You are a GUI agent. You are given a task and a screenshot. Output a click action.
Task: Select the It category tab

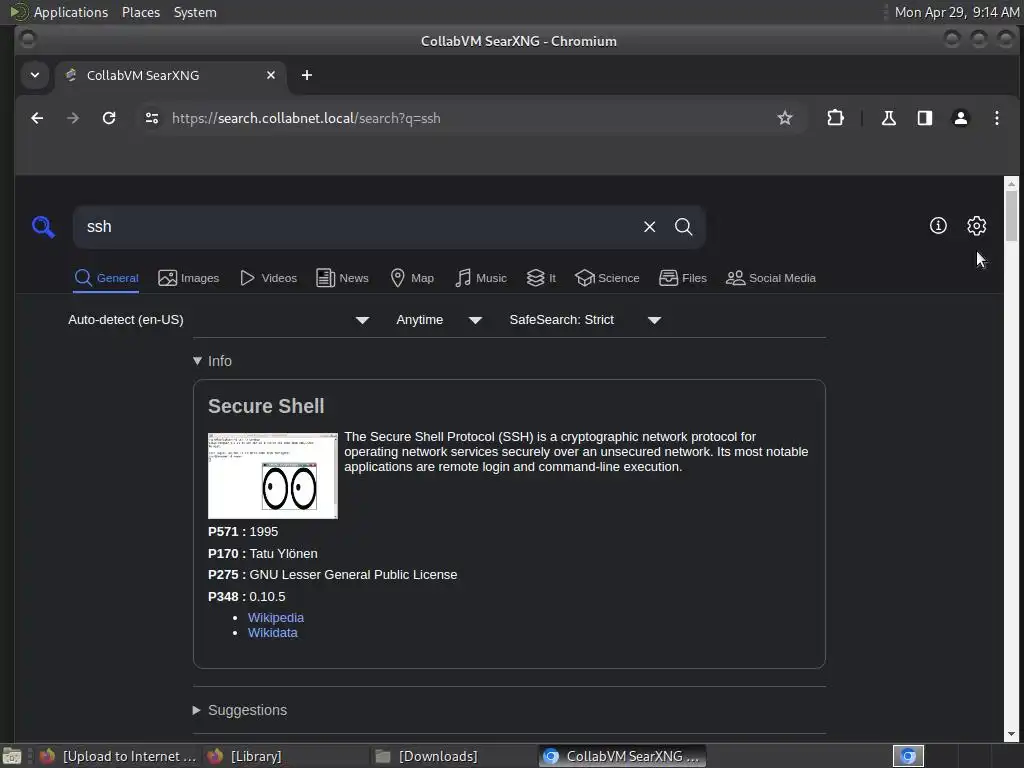pos(541,278)
